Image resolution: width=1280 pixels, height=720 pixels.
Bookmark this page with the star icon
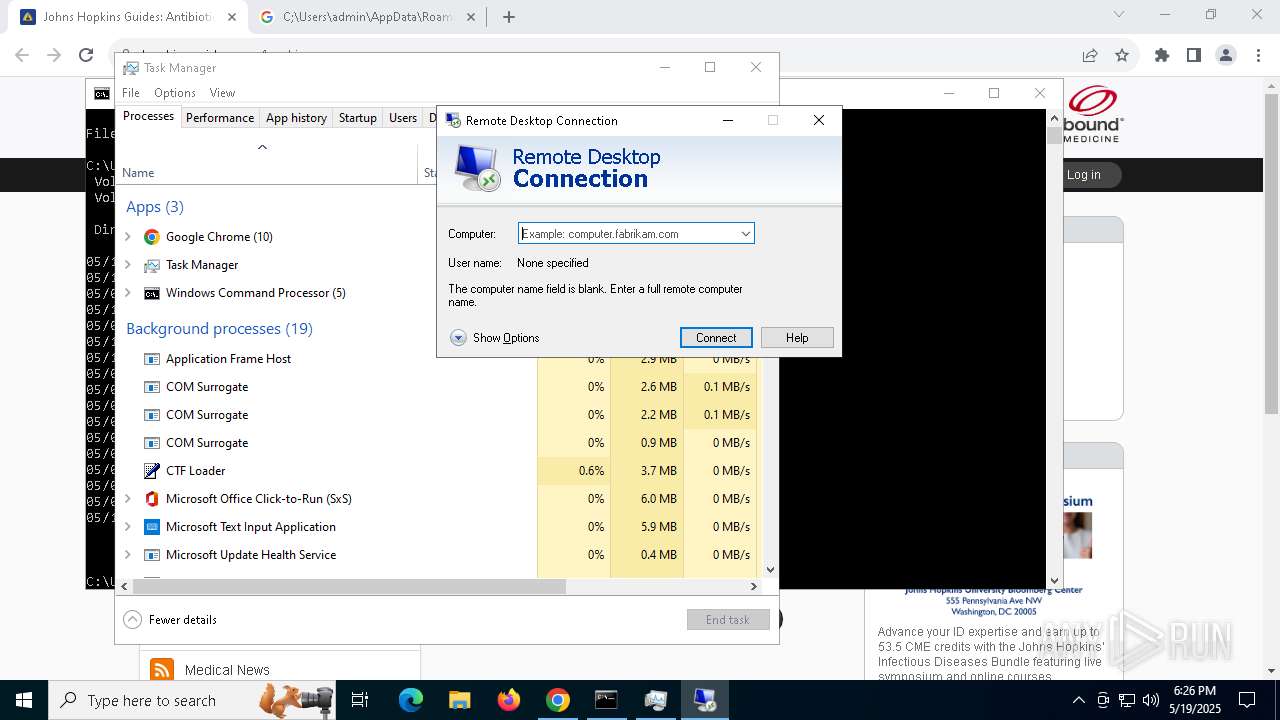tap(1122, 56)
